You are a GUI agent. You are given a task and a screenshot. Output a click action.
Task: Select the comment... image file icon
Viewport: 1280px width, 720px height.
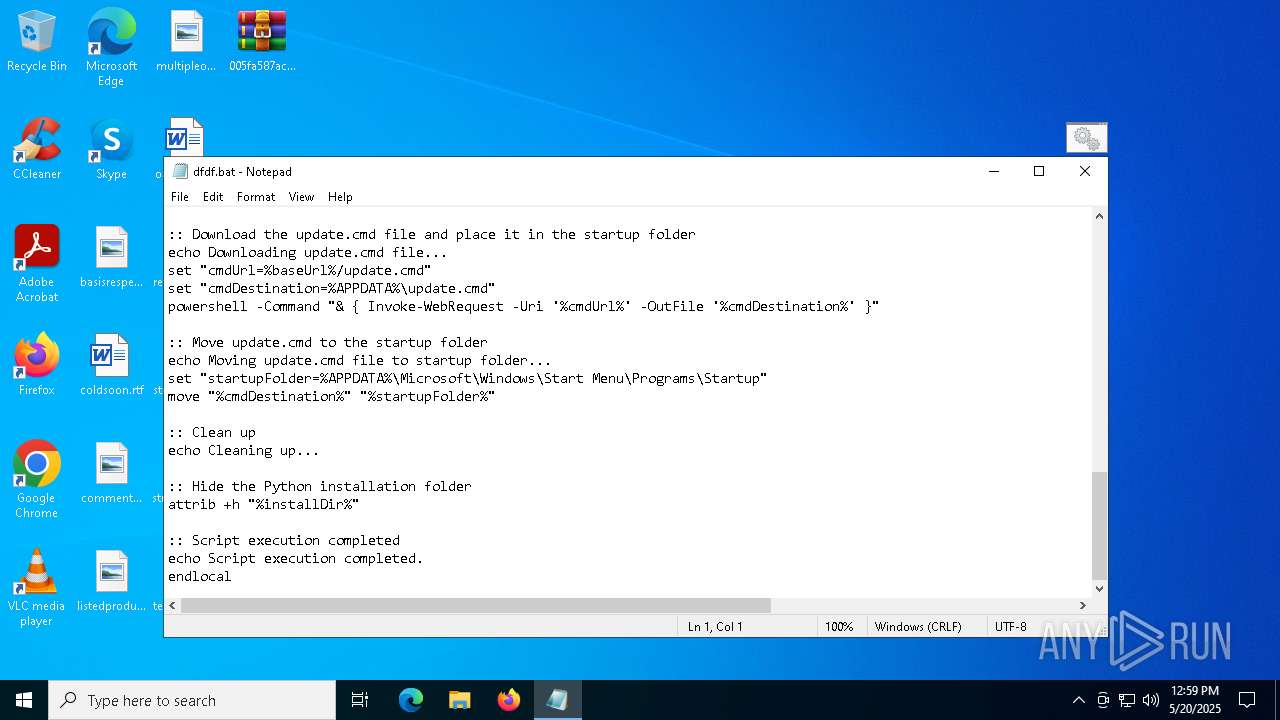click(x=111, y=474)
